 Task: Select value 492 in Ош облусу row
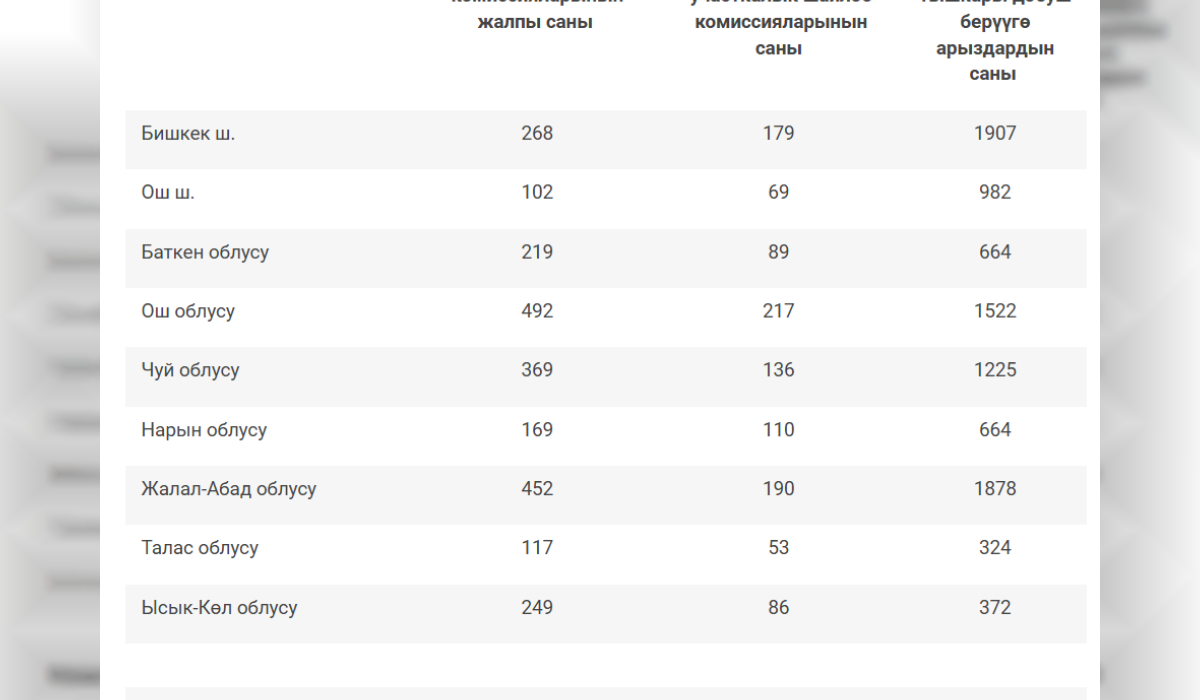(x=537, y=311)
